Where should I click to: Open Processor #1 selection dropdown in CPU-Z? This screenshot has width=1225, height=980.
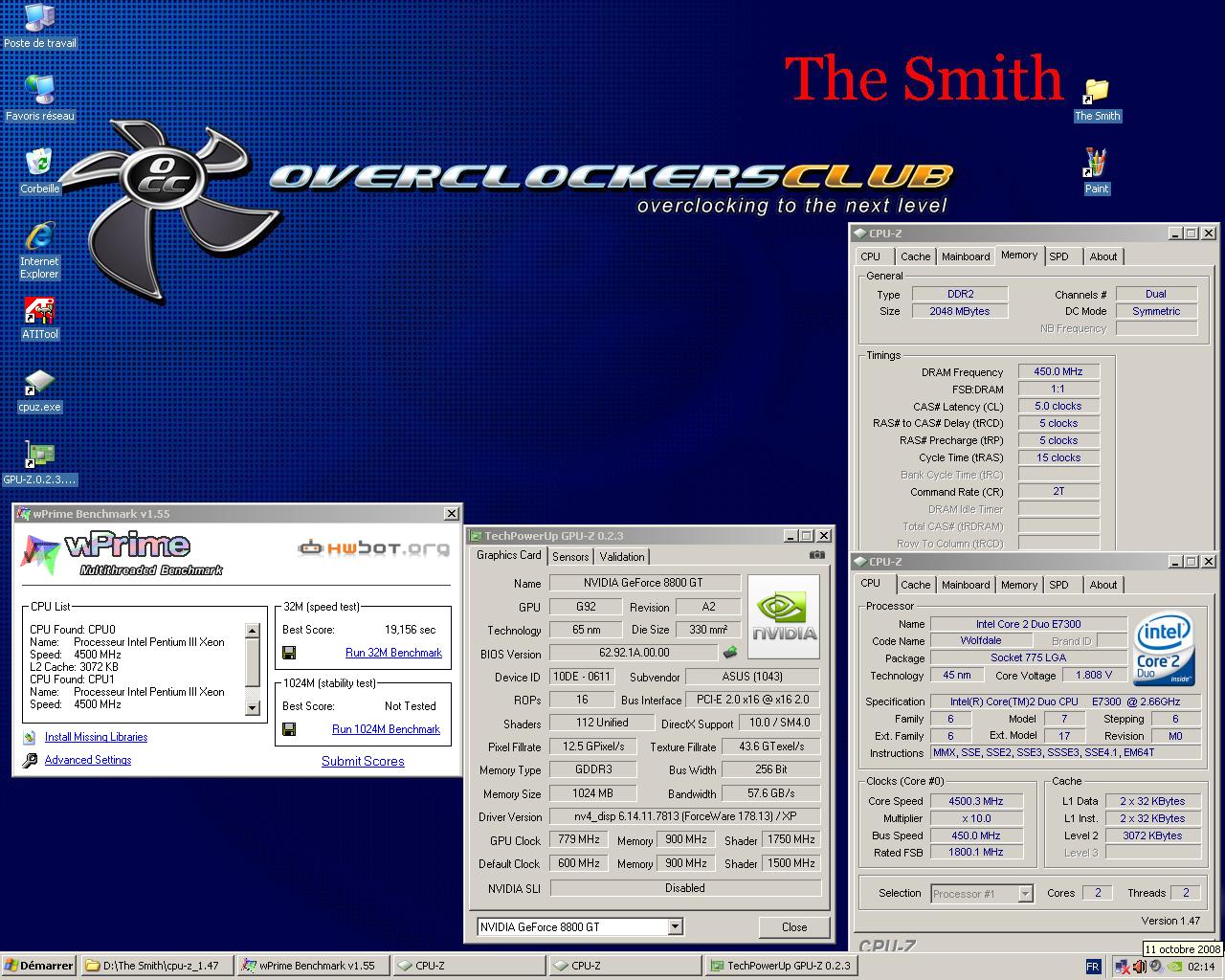coord(1025,894)
